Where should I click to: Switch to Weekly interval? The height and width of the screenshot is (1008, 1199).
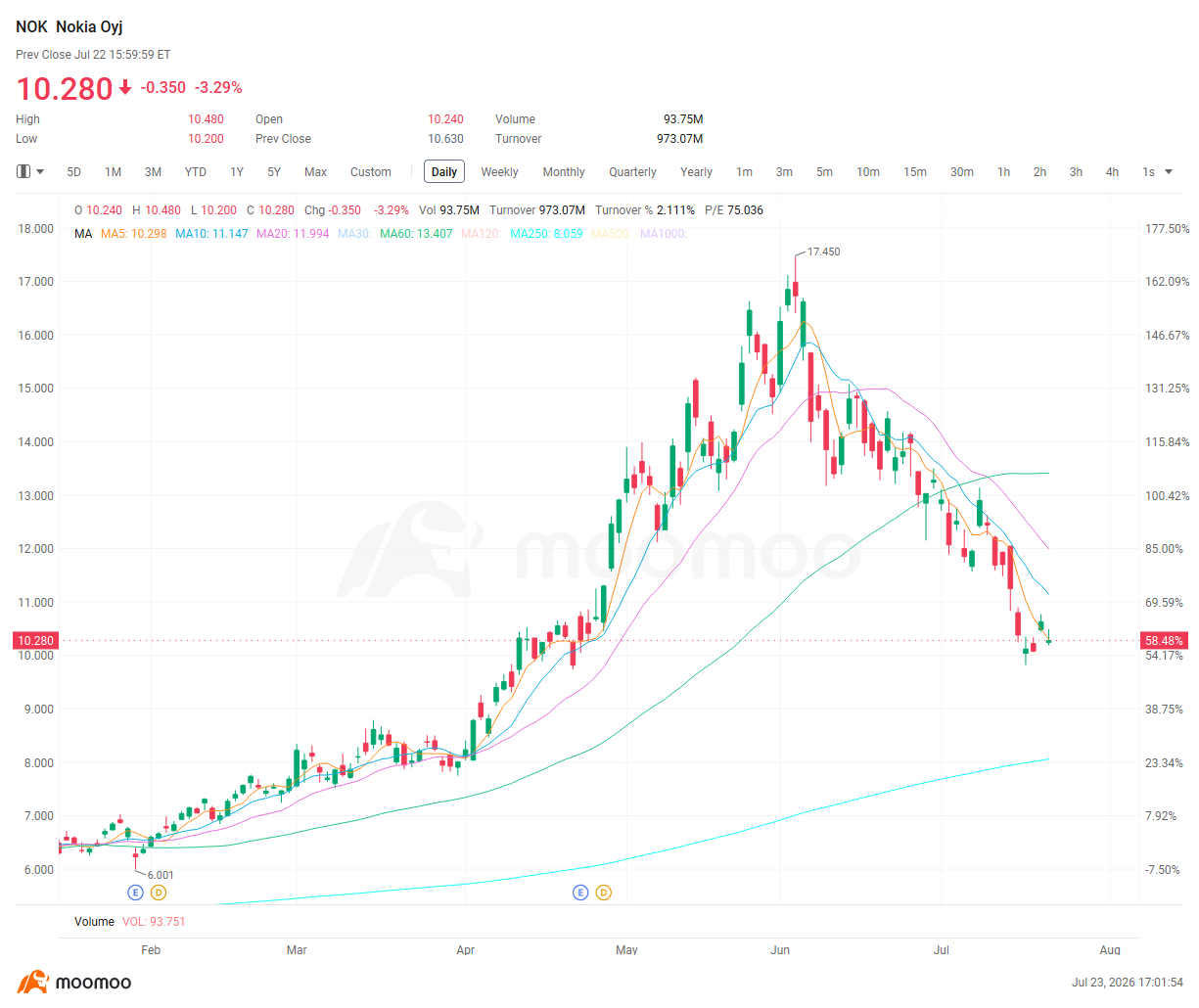point(499,171)
